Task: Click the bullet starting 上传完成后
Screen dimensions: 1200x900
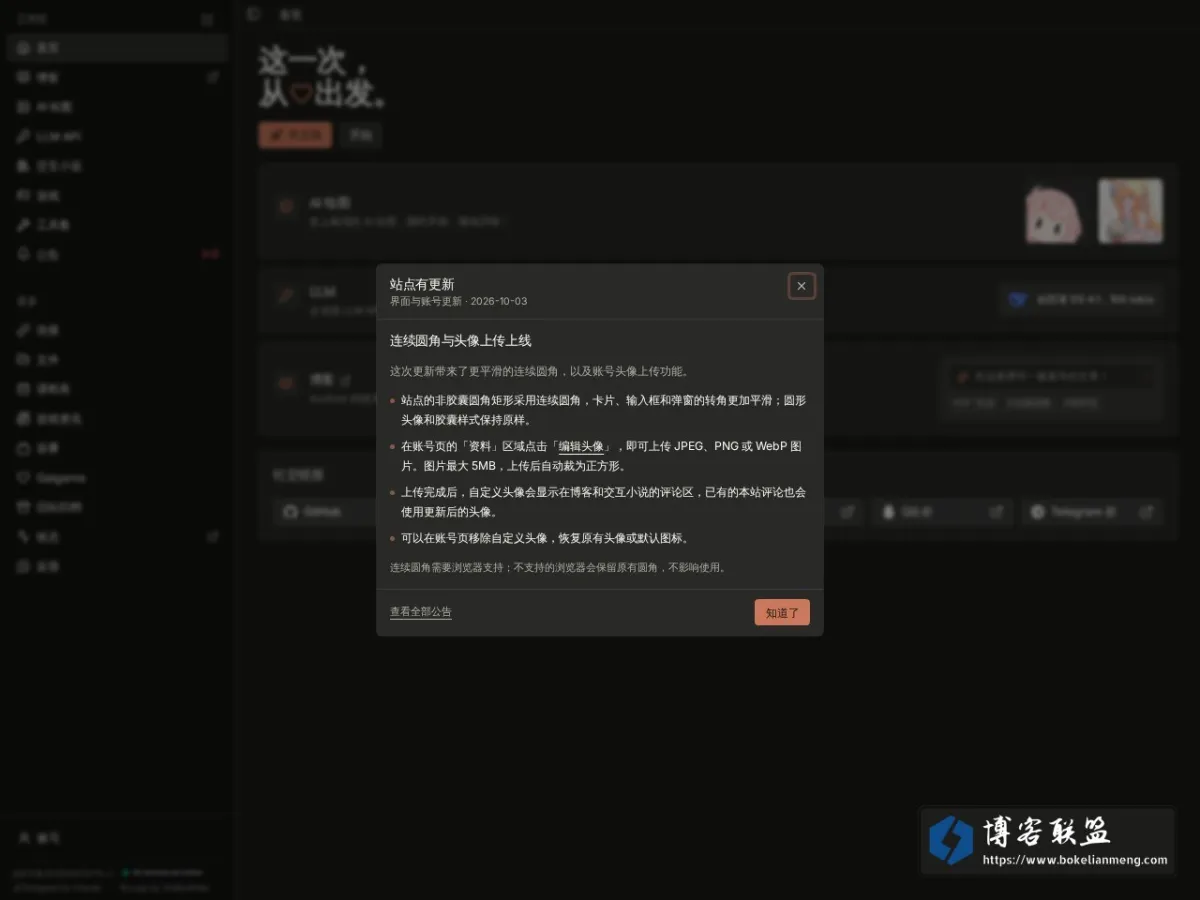Action: (603, 502)
